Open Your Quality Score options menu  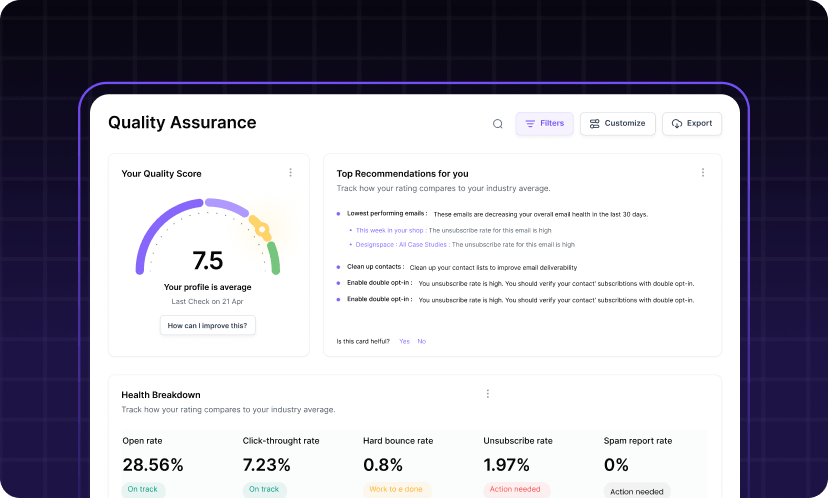pos(291,173)
